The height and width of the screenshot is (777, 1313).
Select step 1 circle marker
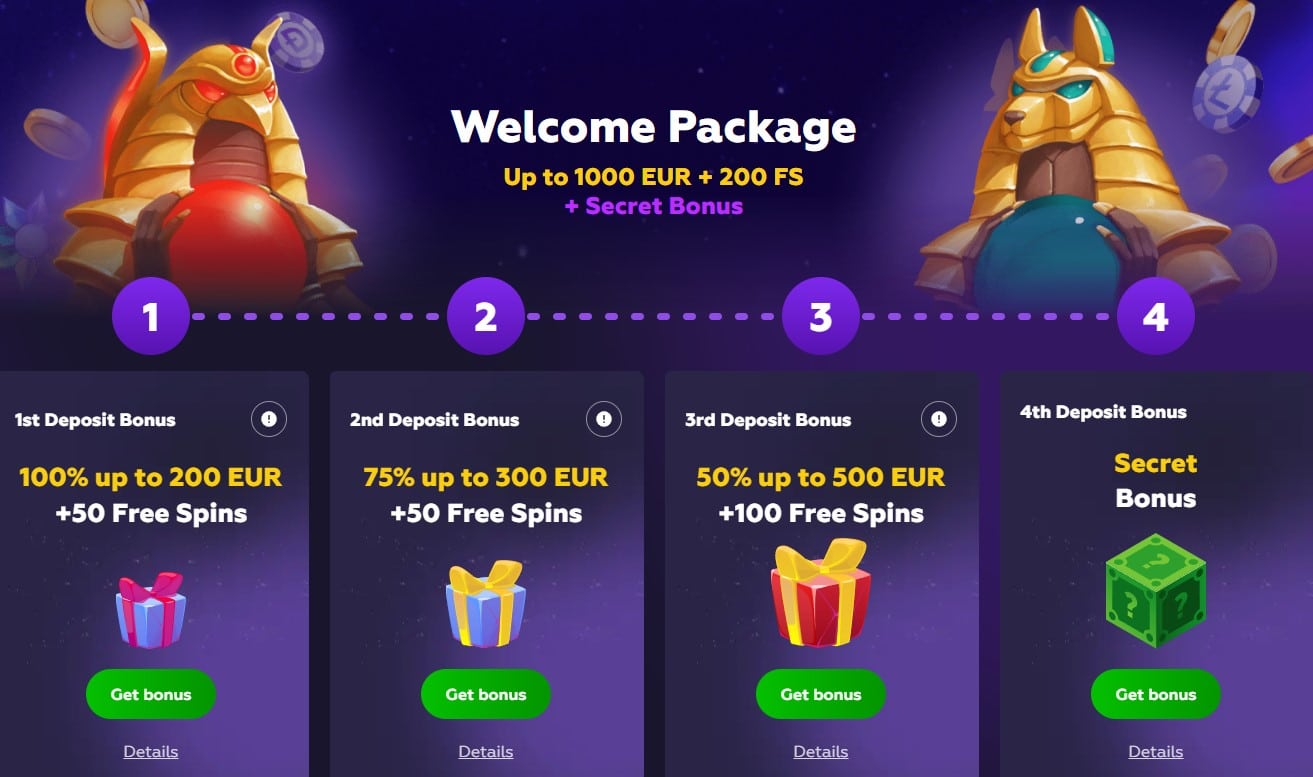pos(151,317)
